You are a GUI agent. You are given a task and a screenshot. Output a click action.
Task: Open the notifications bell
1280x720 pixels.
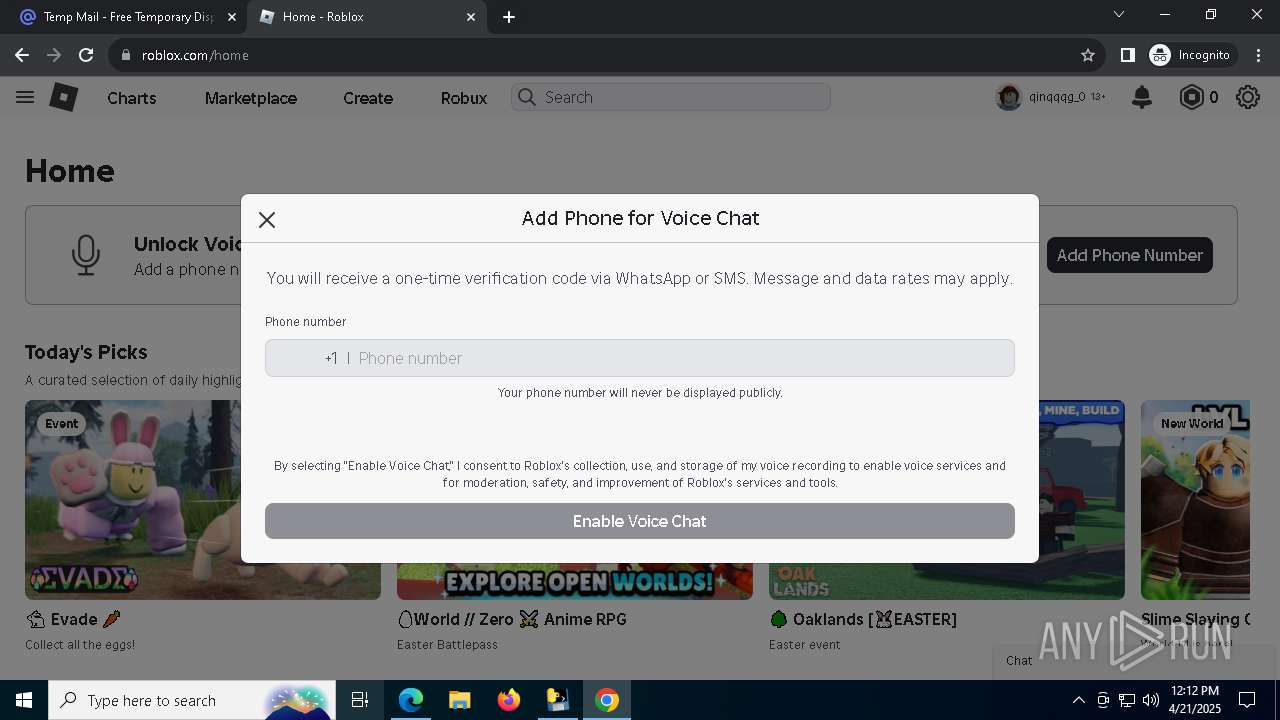pos(1142,97)
